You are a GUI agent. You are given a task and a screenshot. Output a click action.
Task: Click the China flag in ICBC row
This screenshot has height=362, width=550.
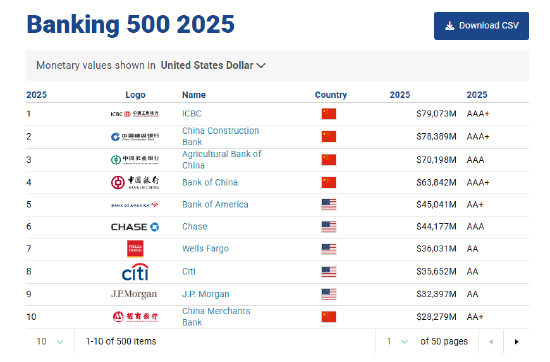(329, 114)
